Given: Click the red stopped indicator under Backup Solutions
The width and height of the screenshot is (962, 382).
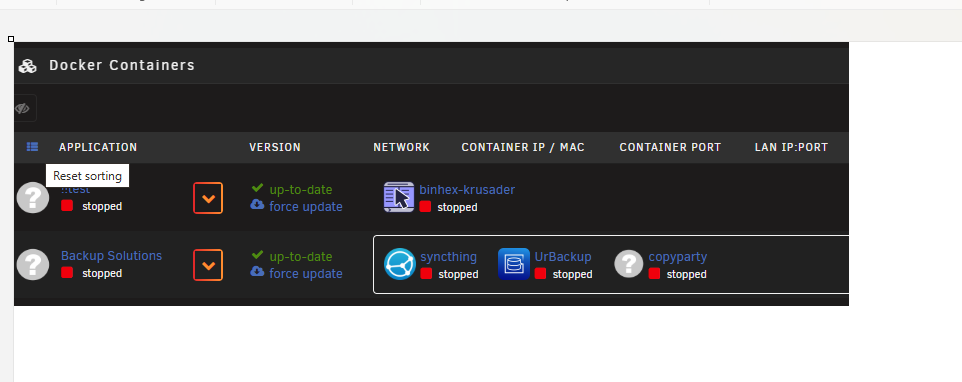Looking at the screenshot, I should click(x=67, y=272).
